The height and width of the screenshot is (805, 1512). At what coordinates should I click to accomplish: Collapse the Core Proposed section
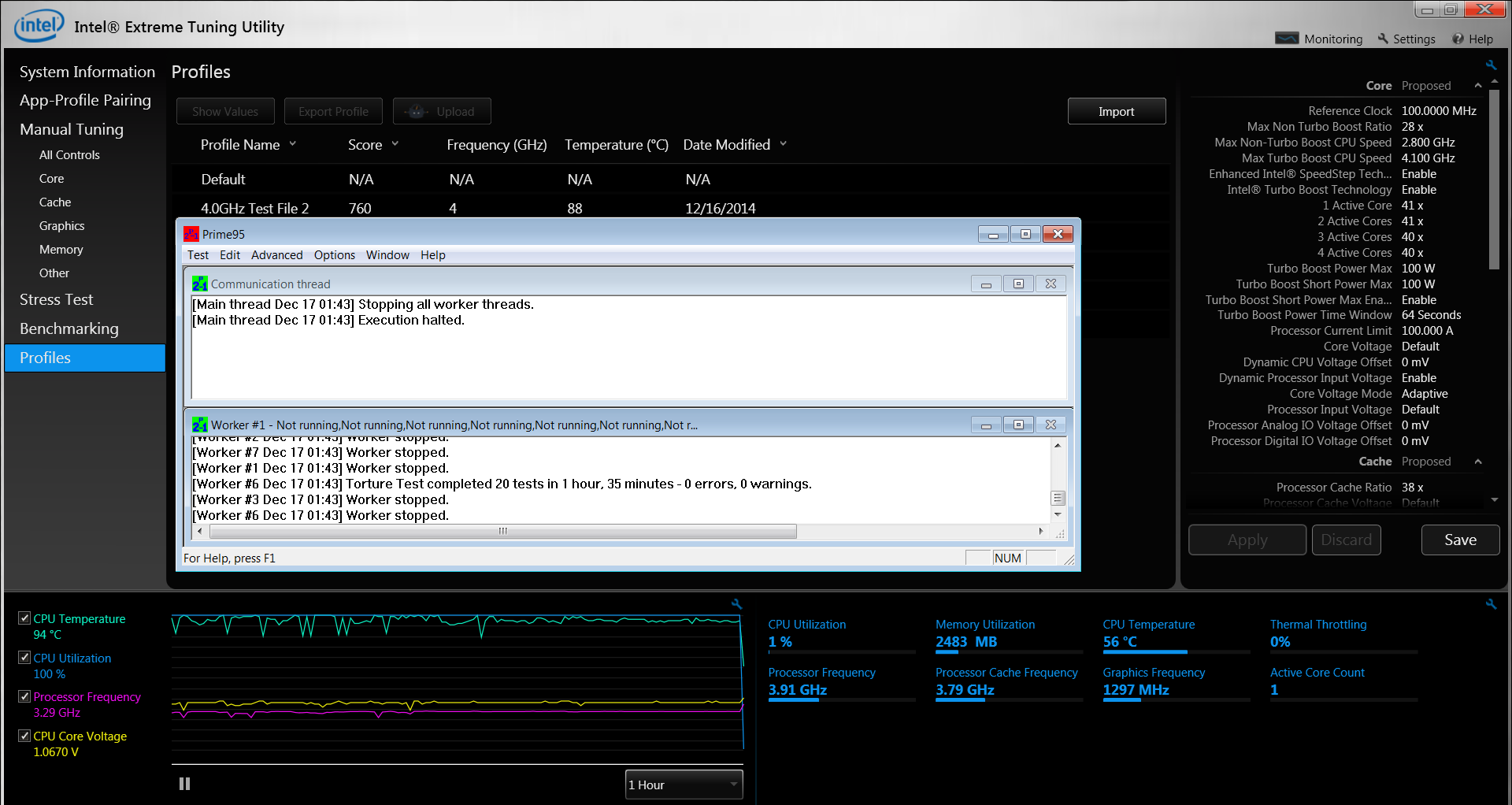pos(1477,85)
